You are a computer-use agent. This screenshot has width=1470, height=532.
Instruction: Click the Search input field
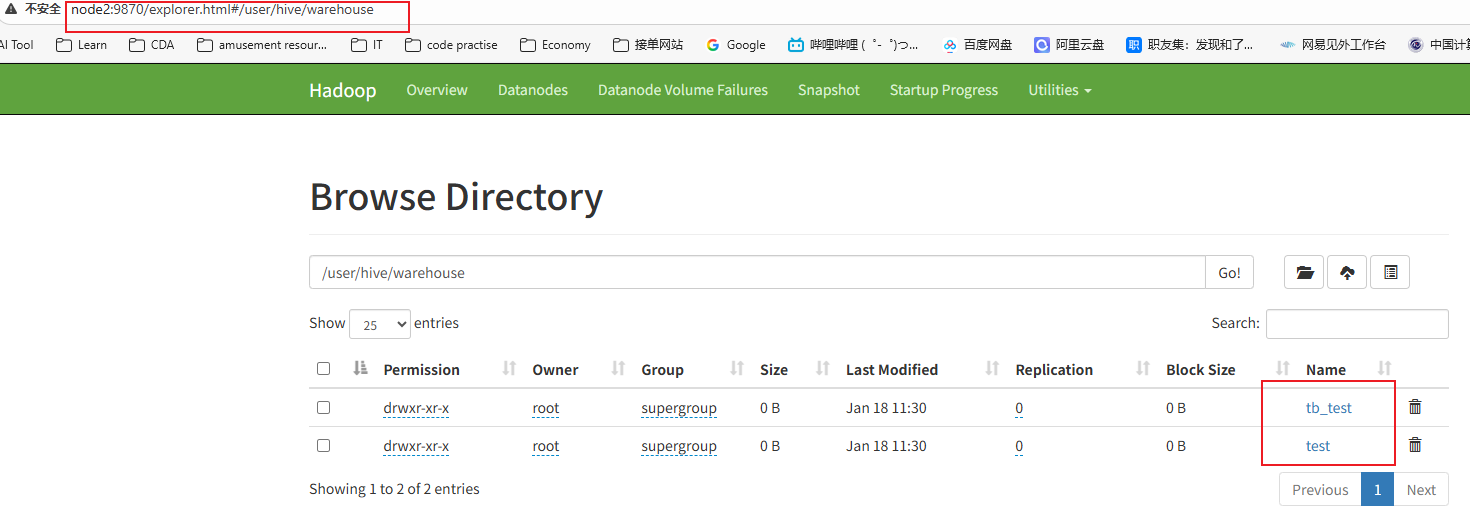1356,324
